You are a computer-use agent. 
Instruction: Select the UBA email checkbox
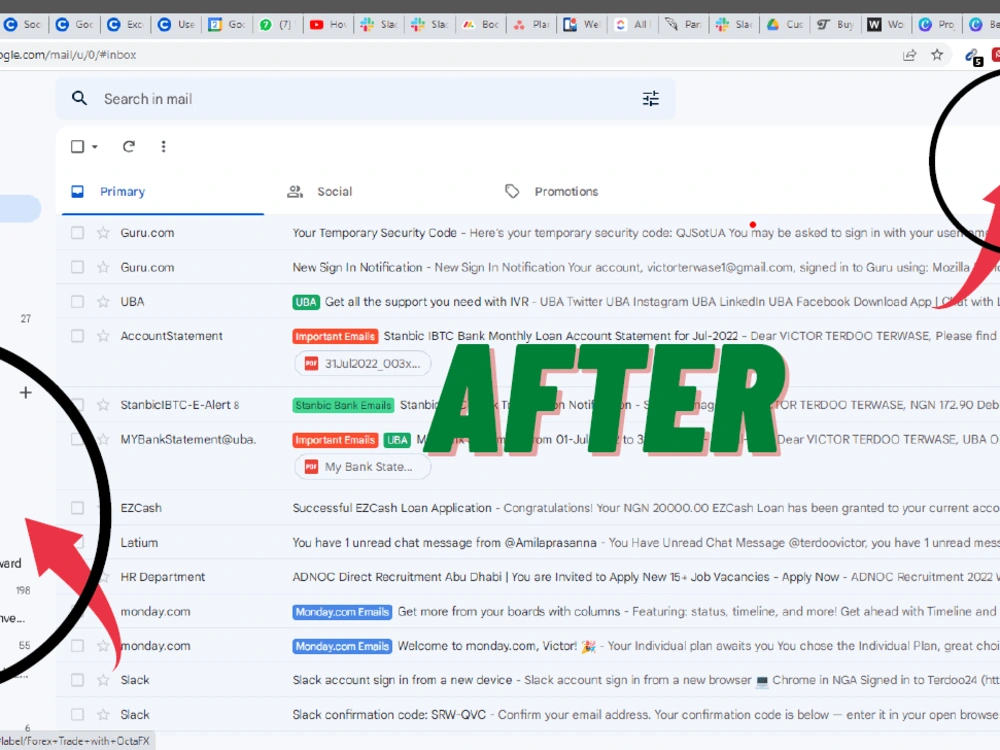[x=77, y=302]
